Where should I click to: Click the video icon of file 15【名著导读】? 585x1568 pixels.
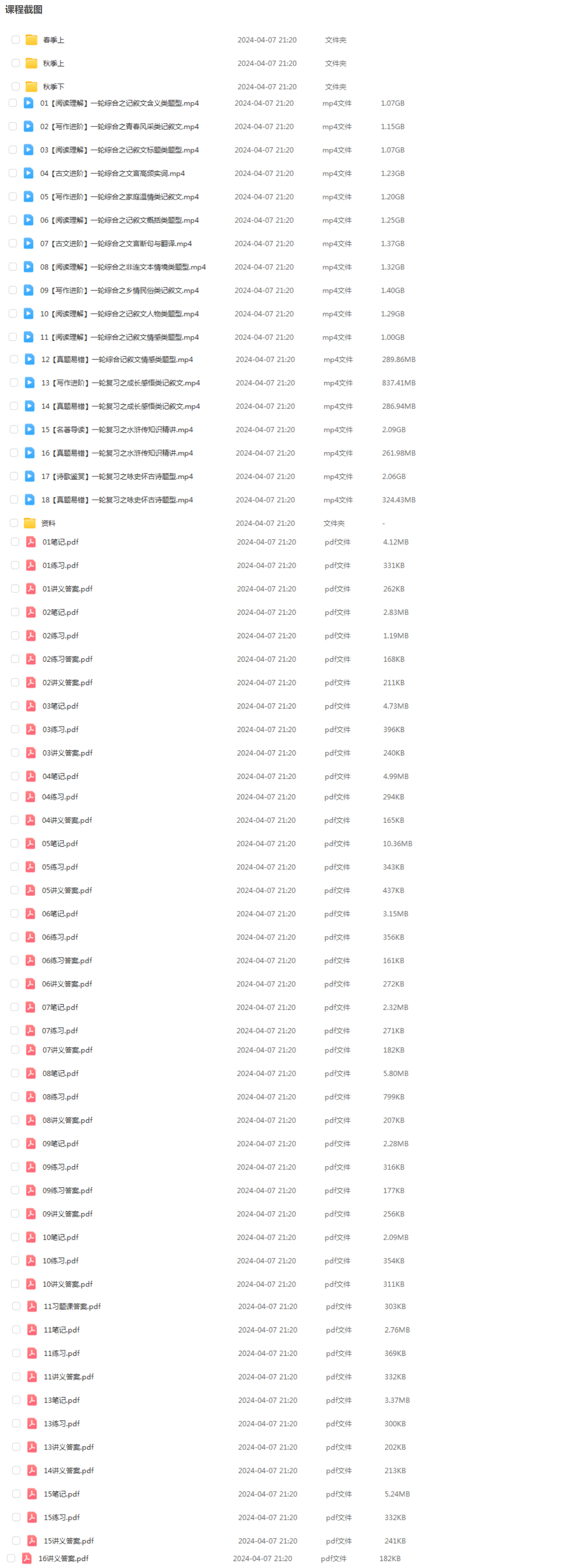tap(30, 430)
